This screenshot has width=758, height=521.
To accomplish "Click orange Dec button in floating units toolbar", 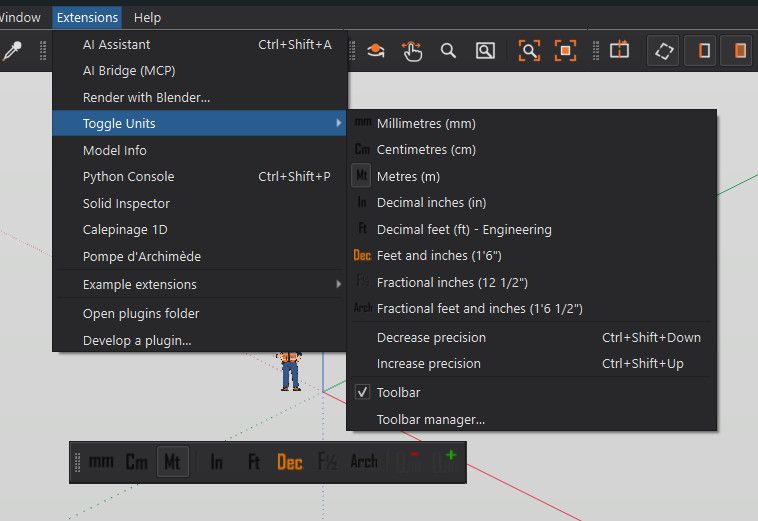I will pyautogui.click(x=290, y=462).
